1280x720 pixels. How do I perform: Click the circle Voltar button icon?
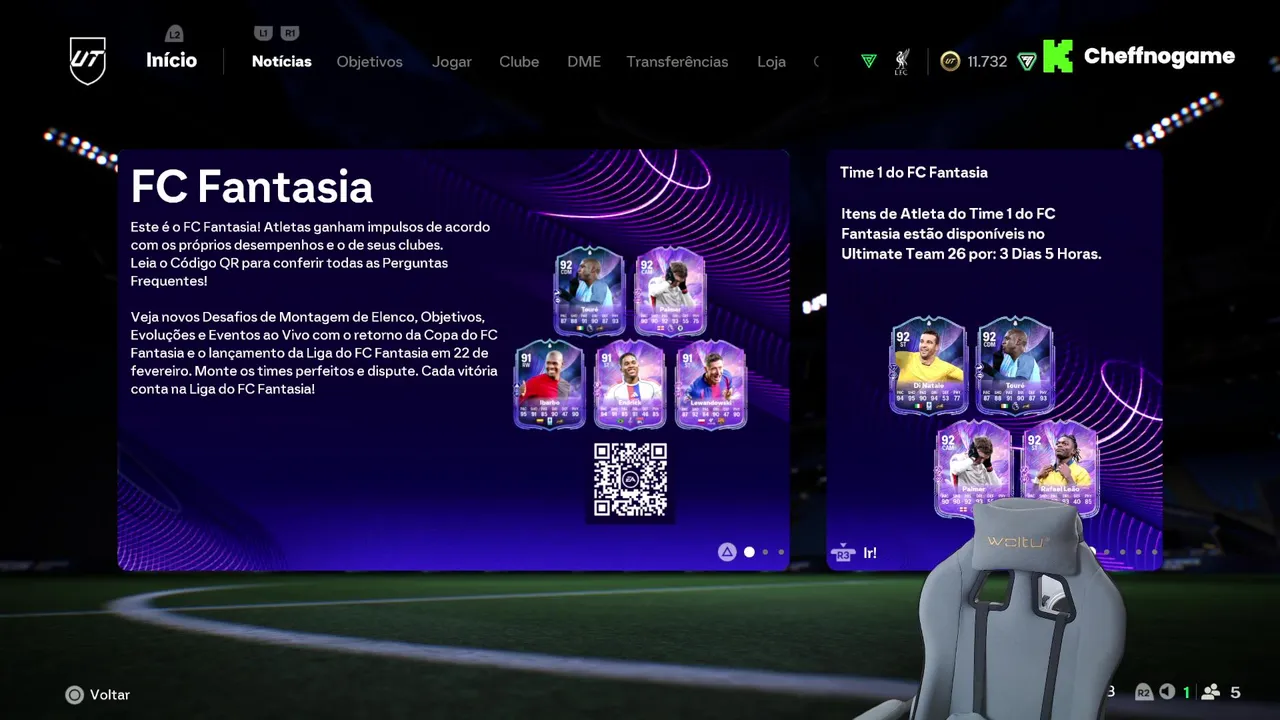[74, 694]
